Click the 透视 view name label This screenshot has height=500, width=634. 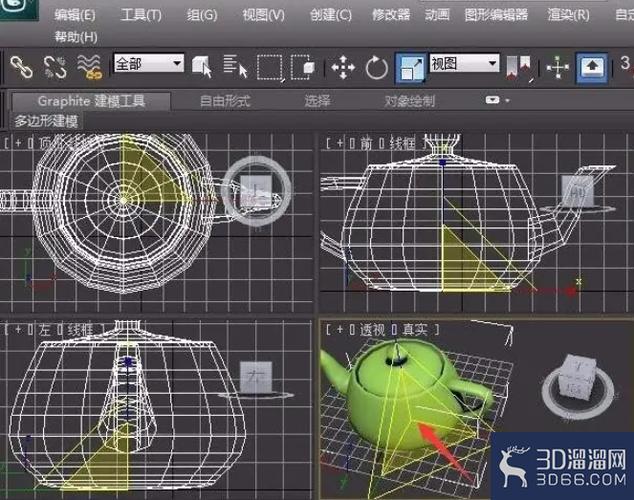pyautogui.click(x=372, y=330)
